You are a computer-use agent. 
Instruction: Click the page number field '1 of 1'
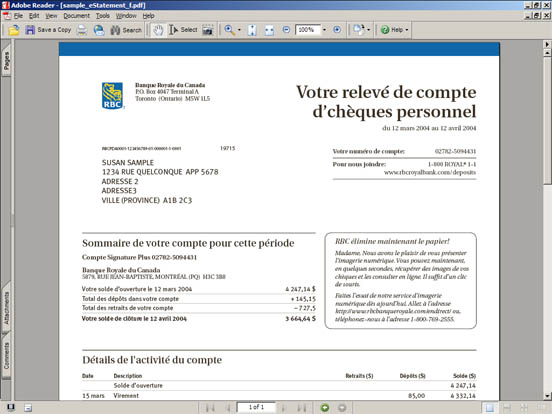point(256,407)
